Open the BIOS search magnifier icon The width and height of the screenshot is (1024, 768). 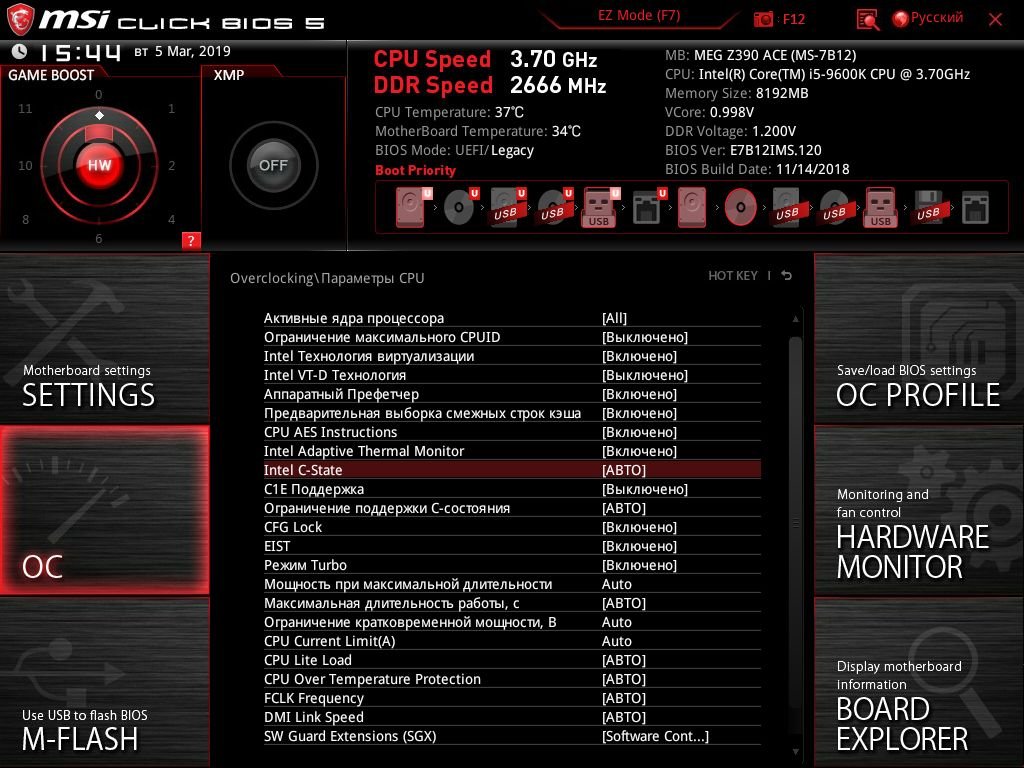click(x=867, y=20)
